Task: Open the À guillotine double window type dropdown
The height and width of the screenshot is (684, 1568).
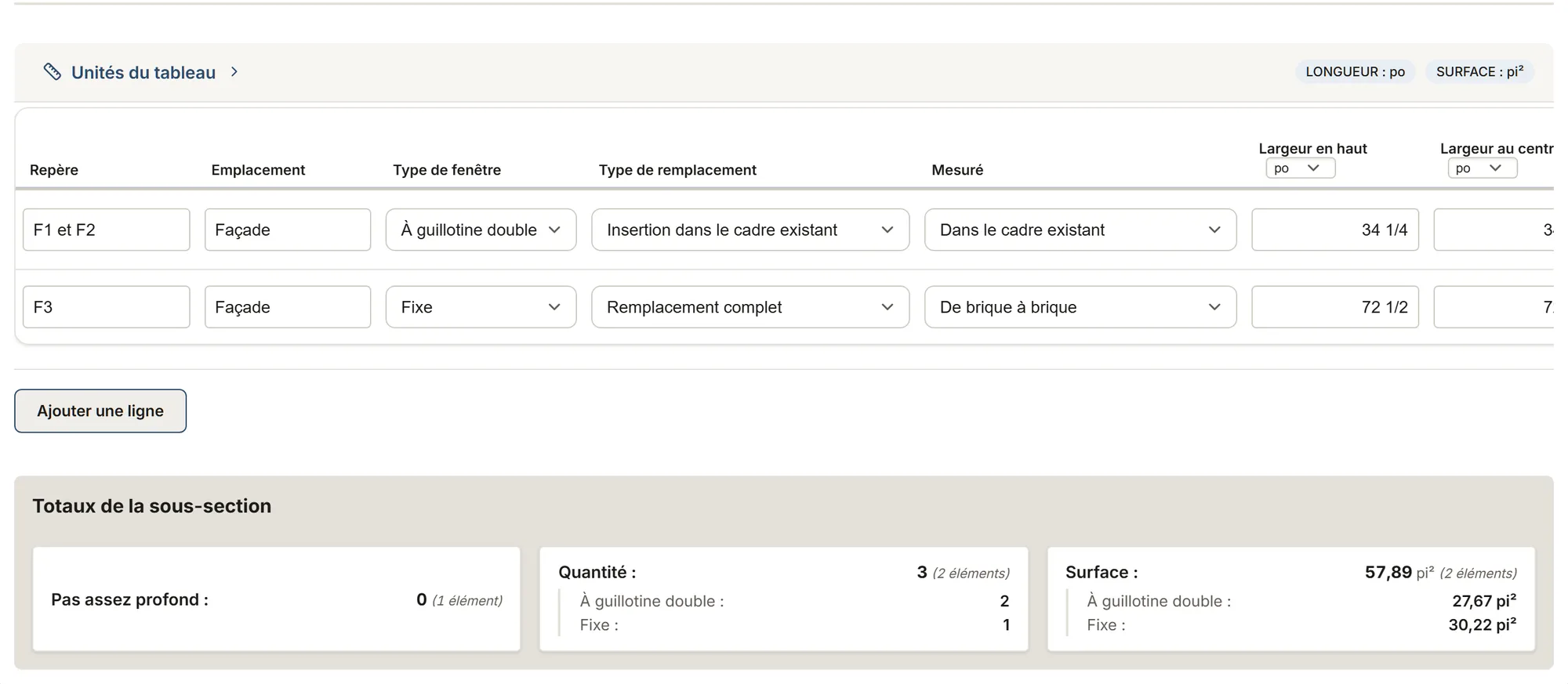Action: (481, 230)
